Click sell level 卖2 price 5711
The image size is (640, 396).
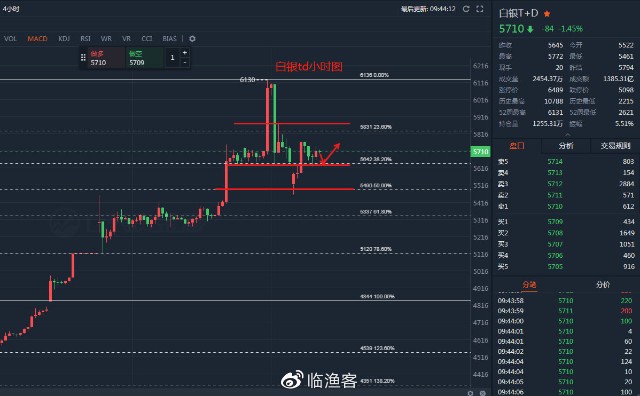click(x=555, y=195)
